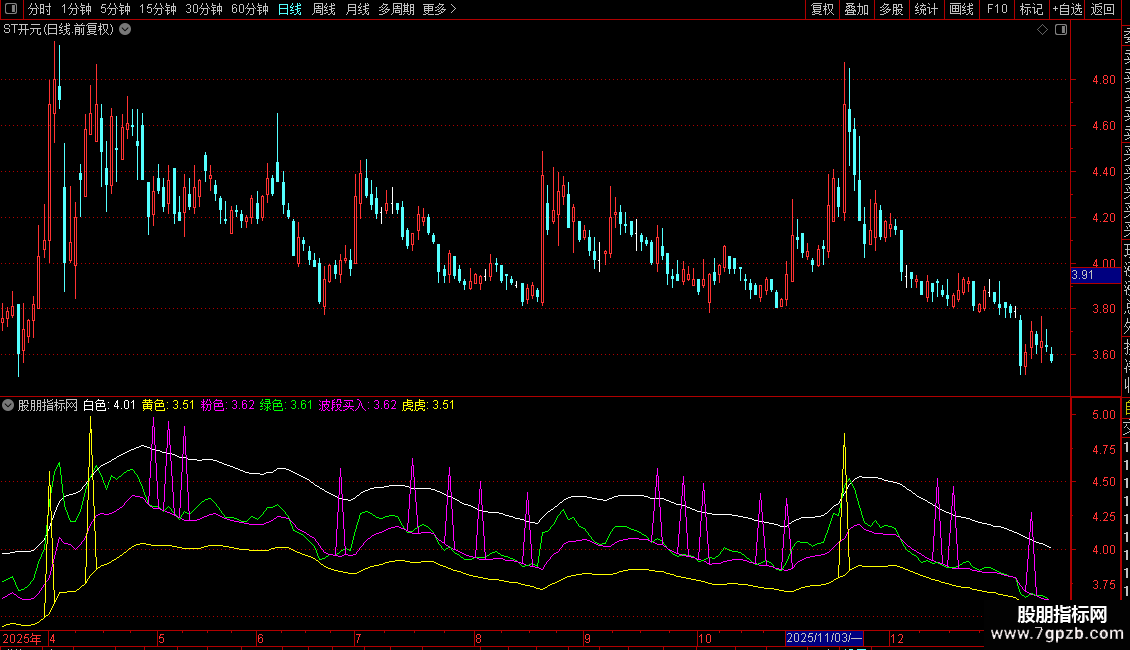Screen dimensions: 1130x650
Task: Open F10 company information
Action: [x=997, y=9]
